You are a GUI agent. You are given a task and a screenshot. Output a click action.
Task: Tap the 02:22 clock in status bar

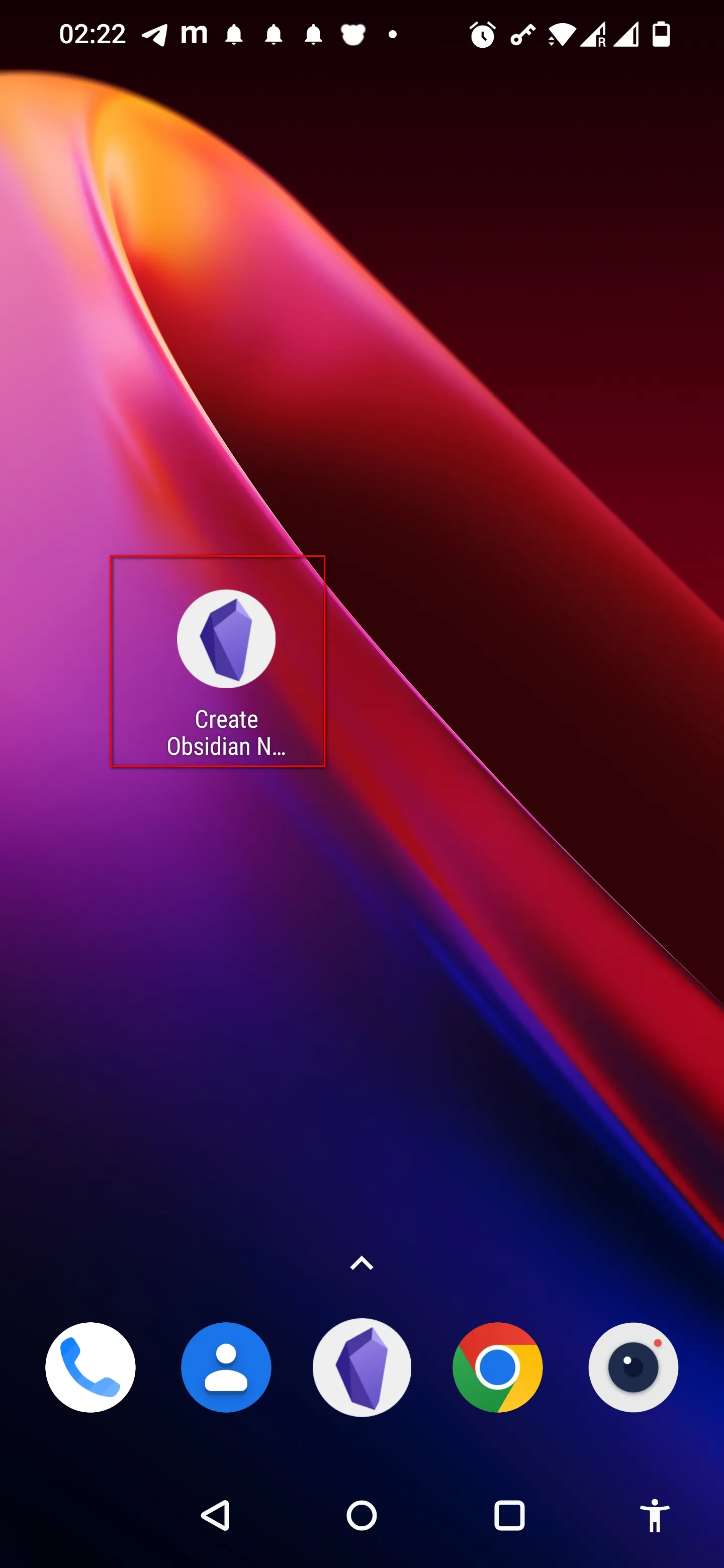coord(93,34)
